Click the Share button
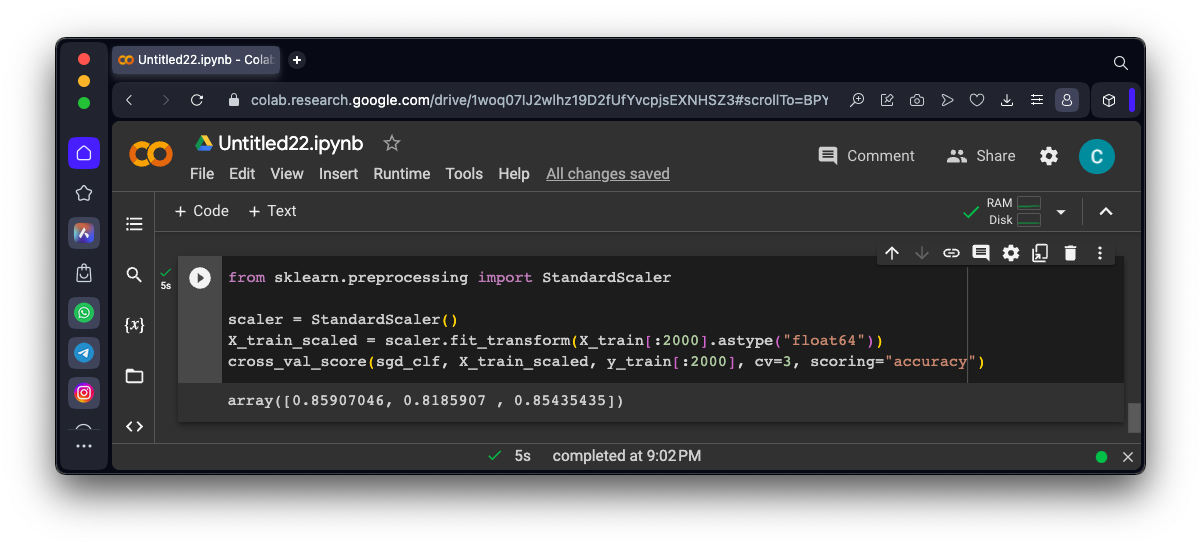Image resolution: width=1201 pixels, height=548 pixels. point(981,156)
